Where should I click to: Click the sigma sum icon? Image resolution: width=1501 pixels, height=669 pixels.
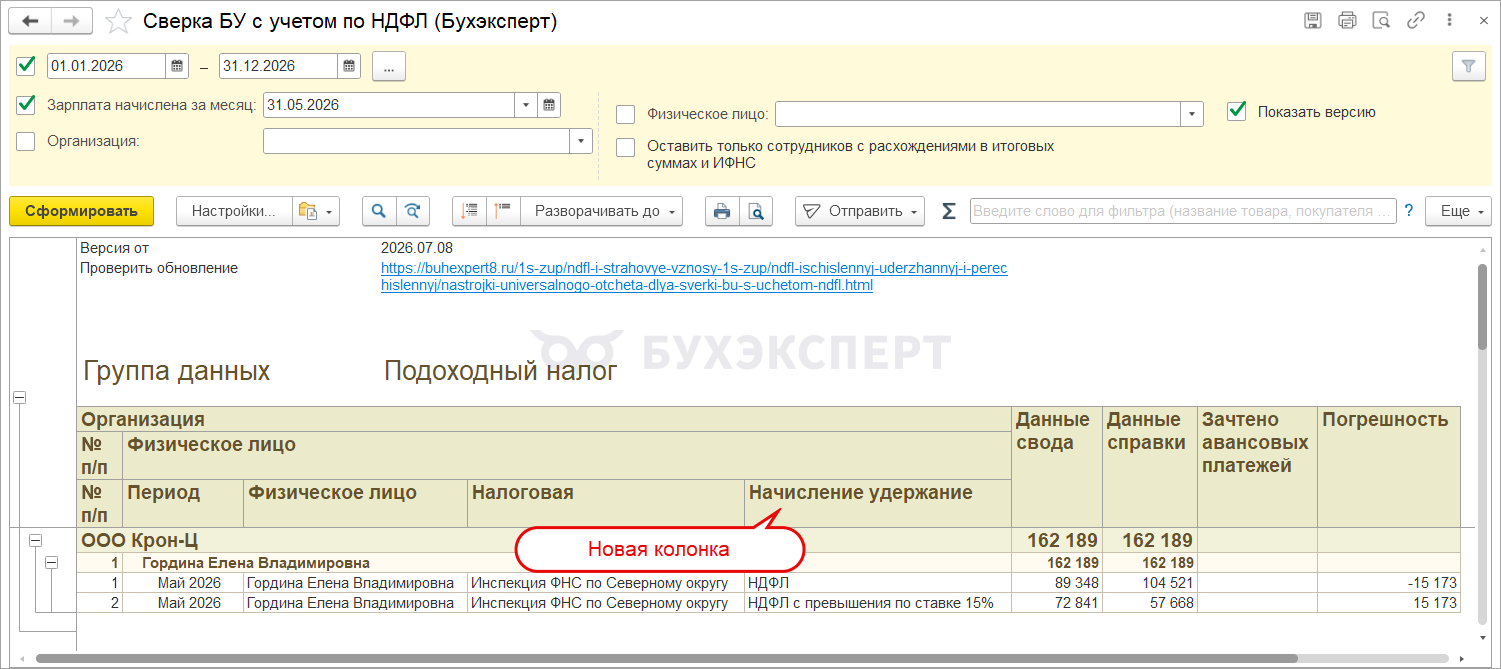pyautogui.click(x=949, y=211)
